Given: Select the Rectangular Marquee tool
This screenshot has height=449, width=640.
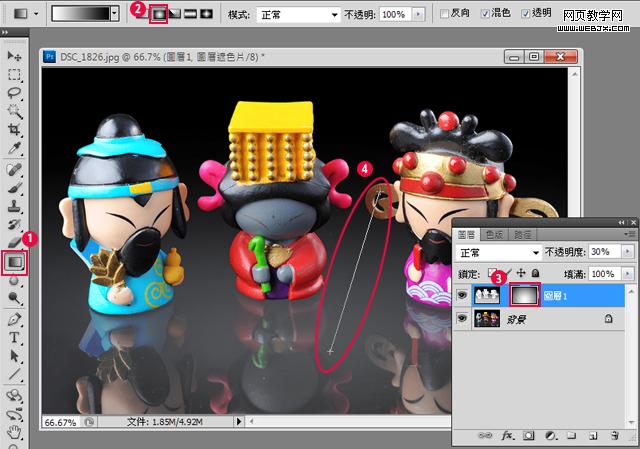Looking at the screenshot, I should click(14, 75).
